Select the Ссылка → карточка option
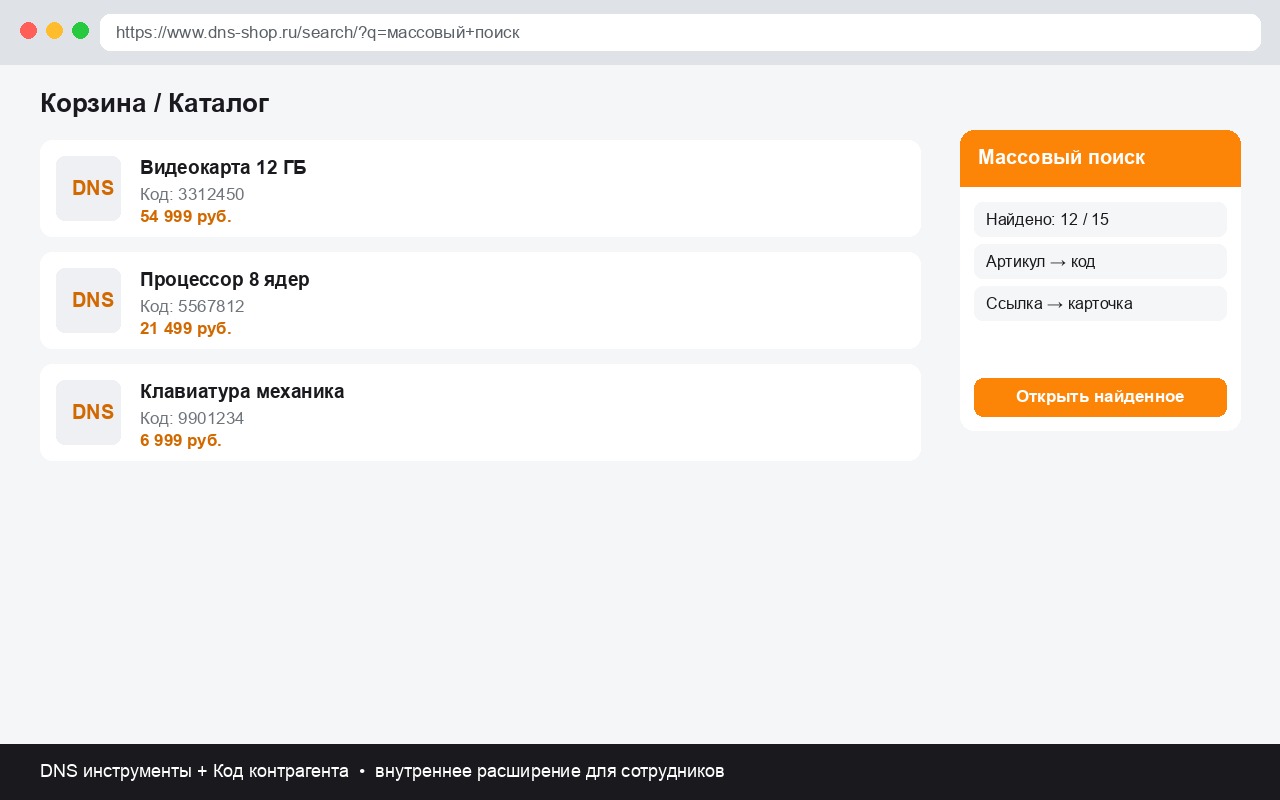The width and height of the screenshot is (1280, 800). pos(1100,303)
